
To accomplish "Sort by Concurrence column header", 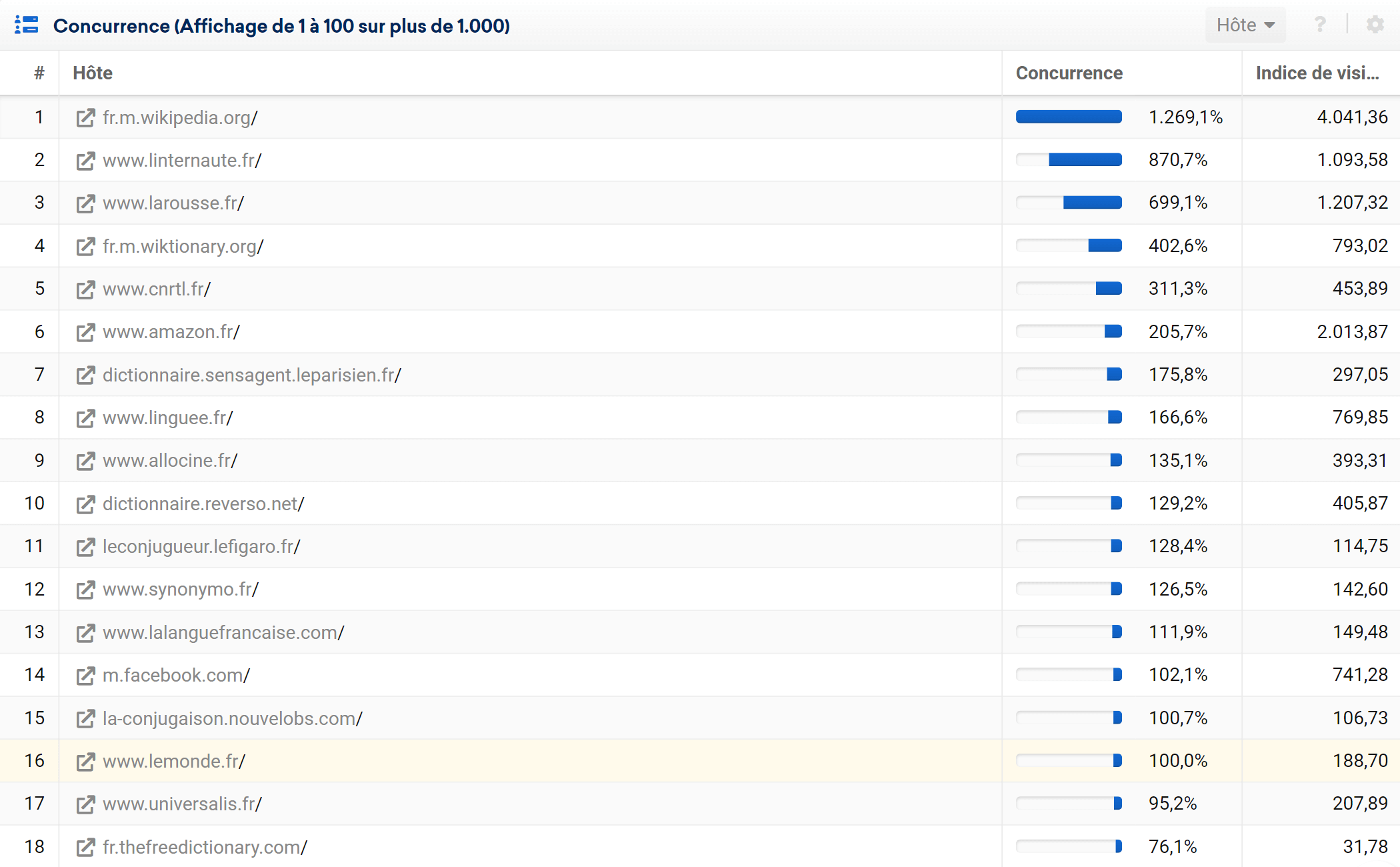I will click(x=1069, y=73).
